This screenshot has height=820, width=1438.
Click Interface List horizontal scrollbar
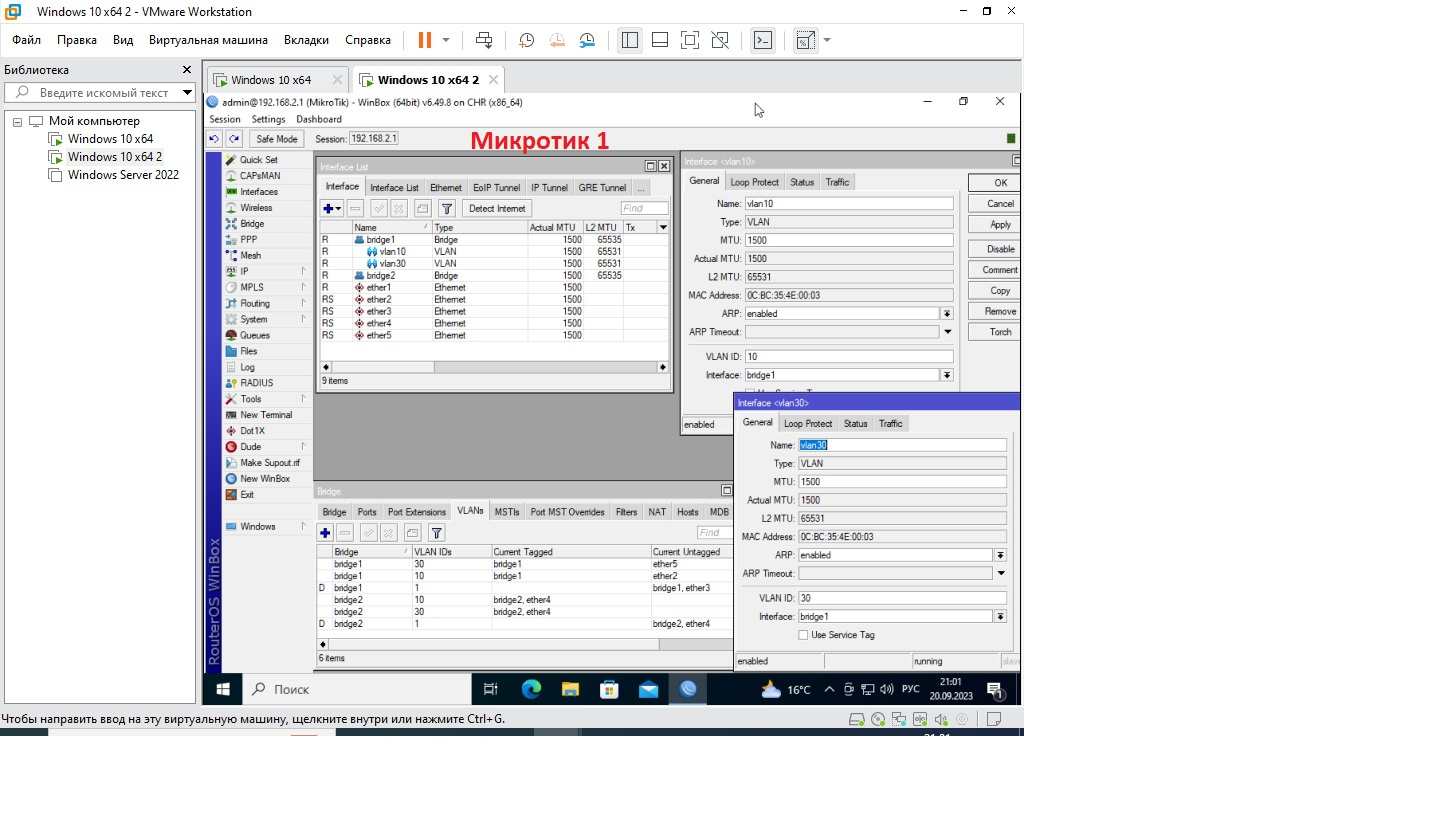pyautogui.click(x=494, y=367)
